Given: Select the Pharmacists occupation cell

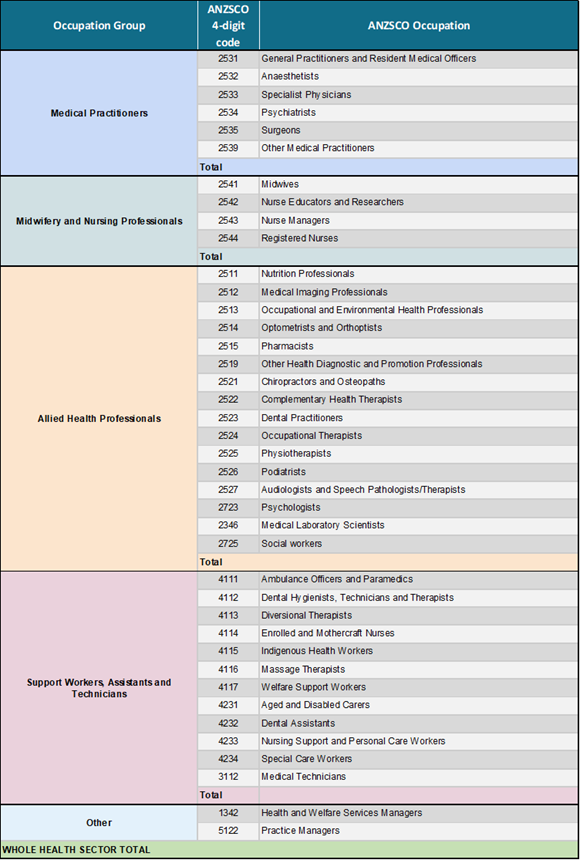Looking at the screenshot, I should (419, 346).
